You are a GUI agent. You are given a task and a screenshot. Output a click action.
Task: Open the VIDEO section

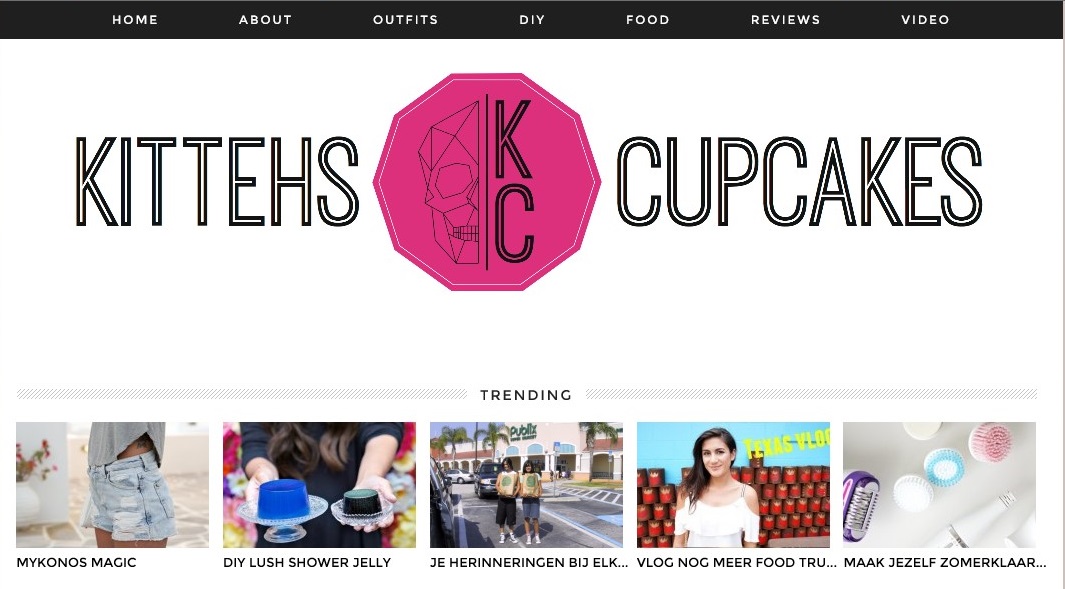(x=925, y=20)
